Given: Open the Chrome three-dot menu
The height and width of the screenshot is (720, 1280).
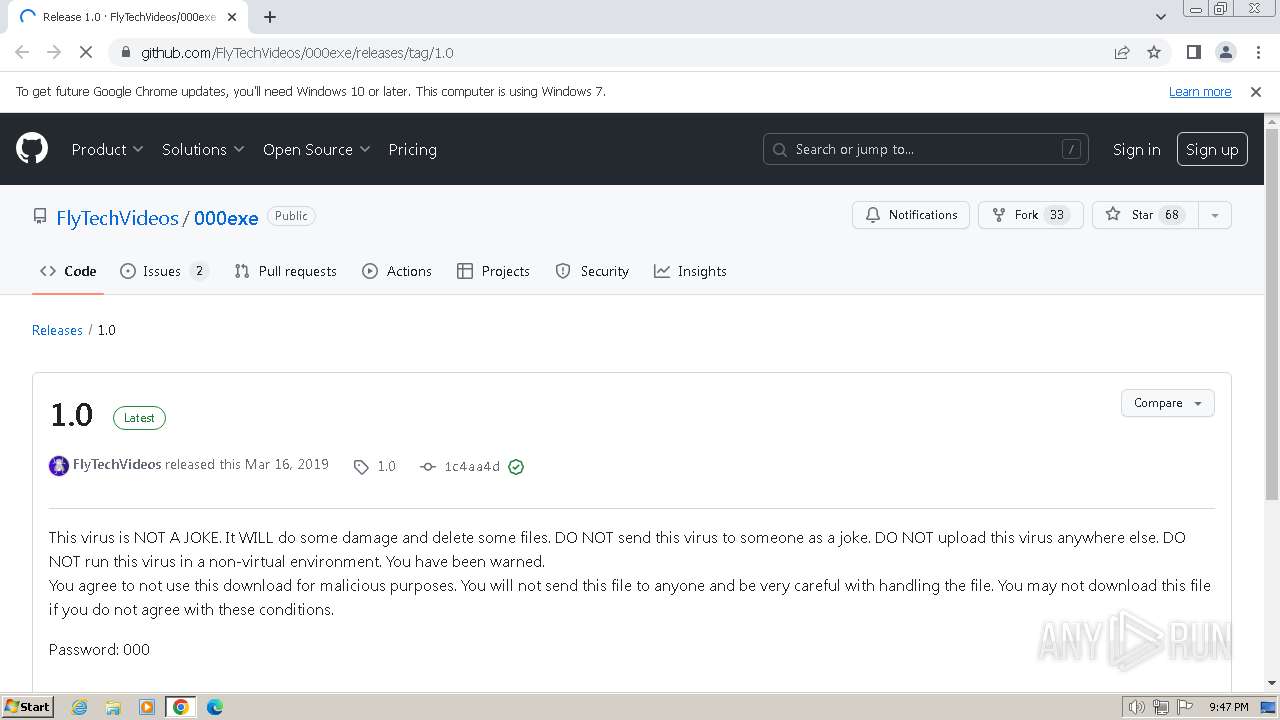Looking at the screenshot, I should pos(1257,52).
